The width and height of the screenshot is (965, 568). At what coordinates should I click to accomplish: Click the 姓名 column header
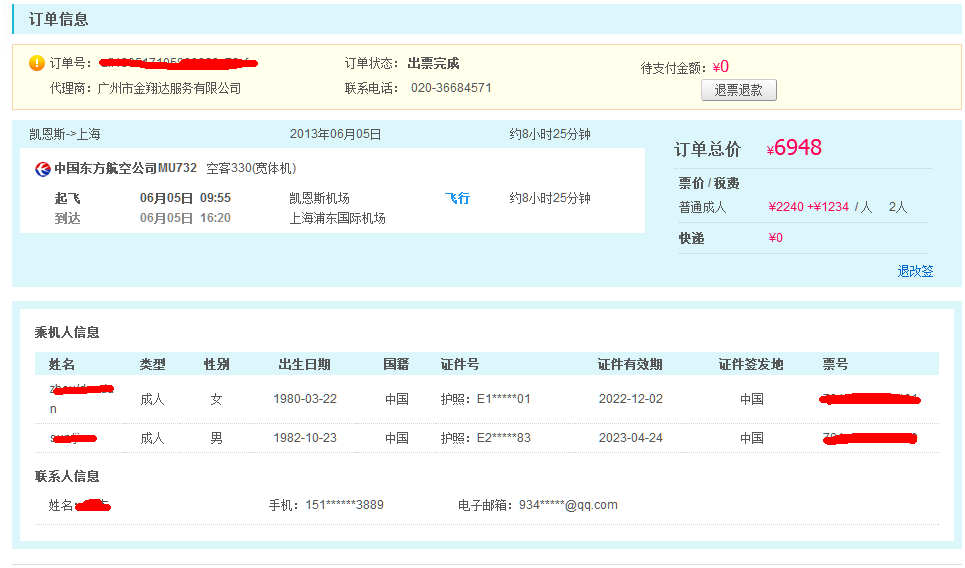tap(62, 364)
